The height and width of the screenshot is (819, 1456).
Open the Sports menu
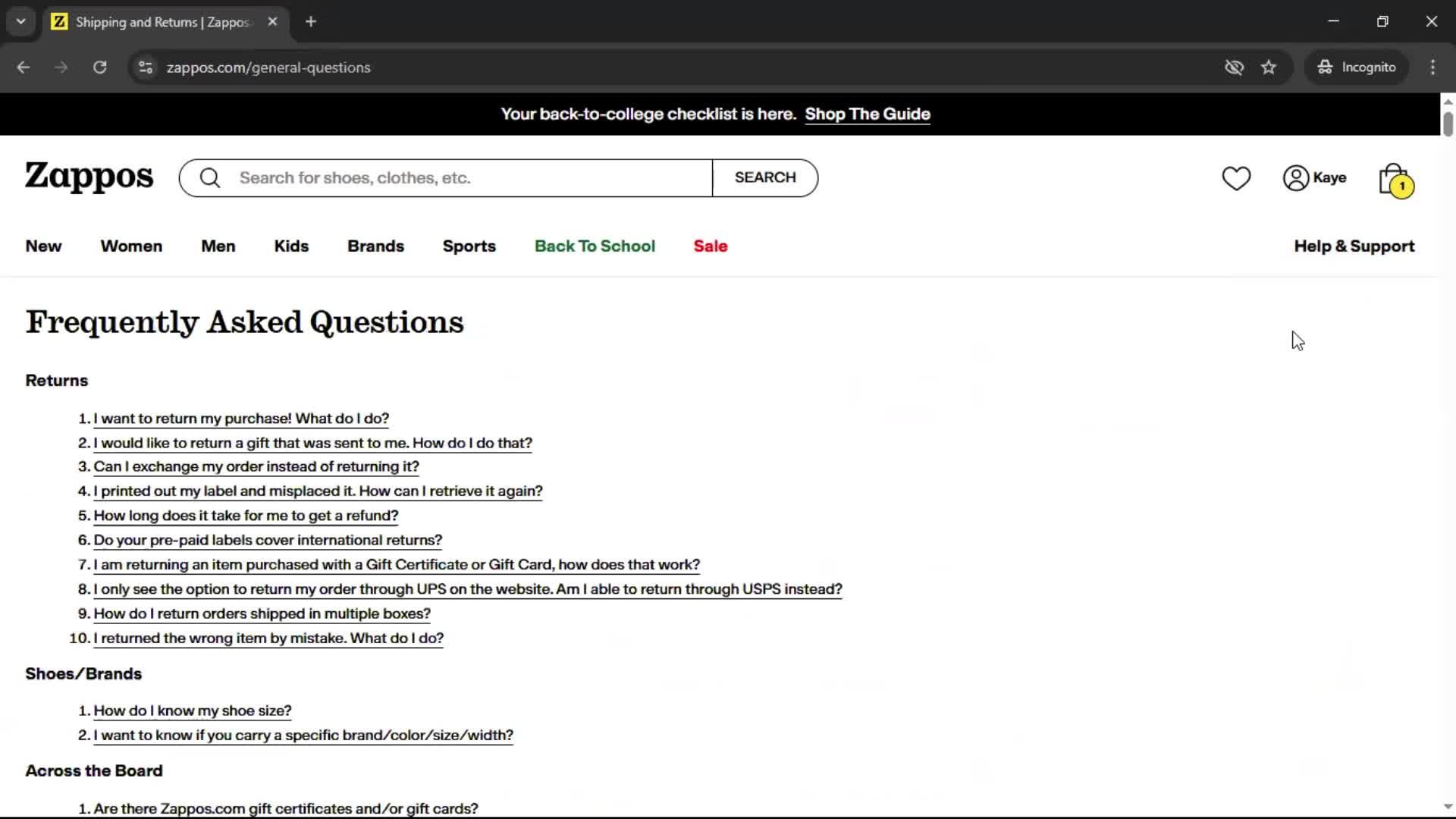469,246
